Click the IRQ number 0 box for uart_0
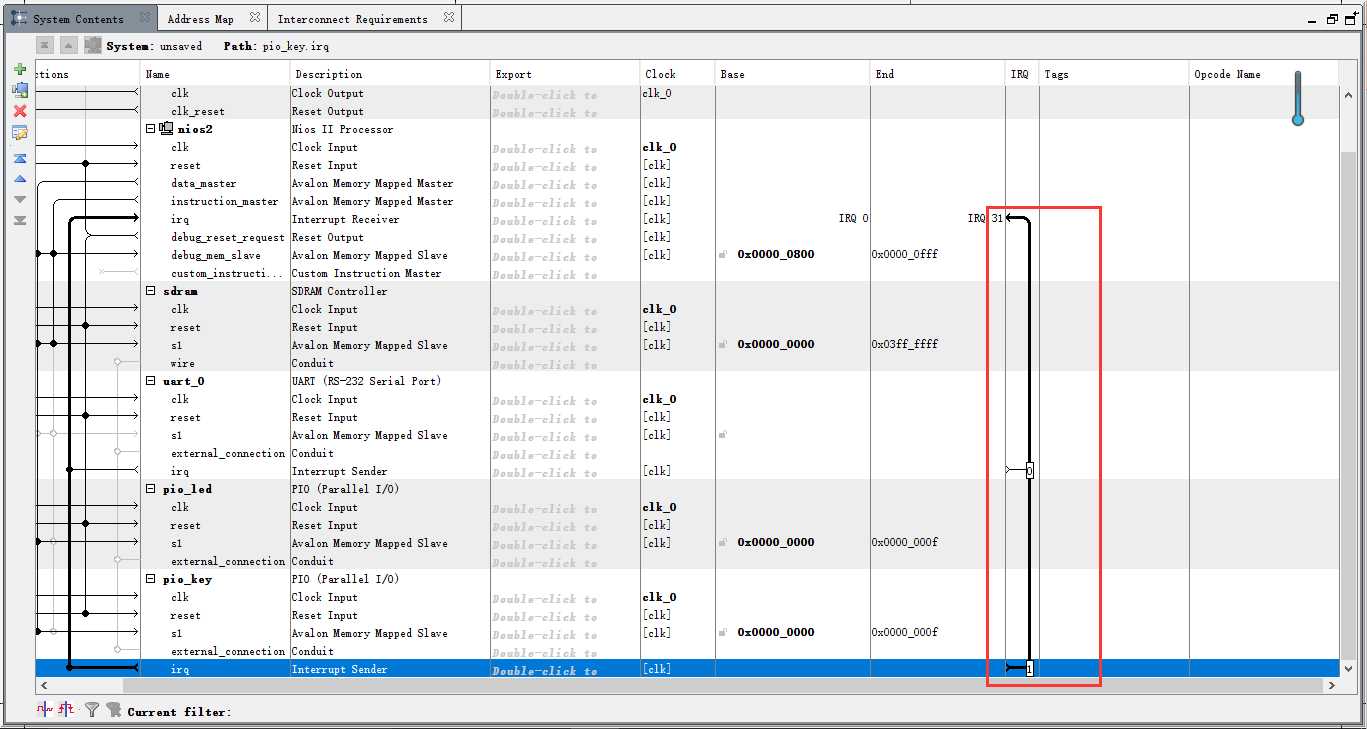 [x=1029, y=470]
